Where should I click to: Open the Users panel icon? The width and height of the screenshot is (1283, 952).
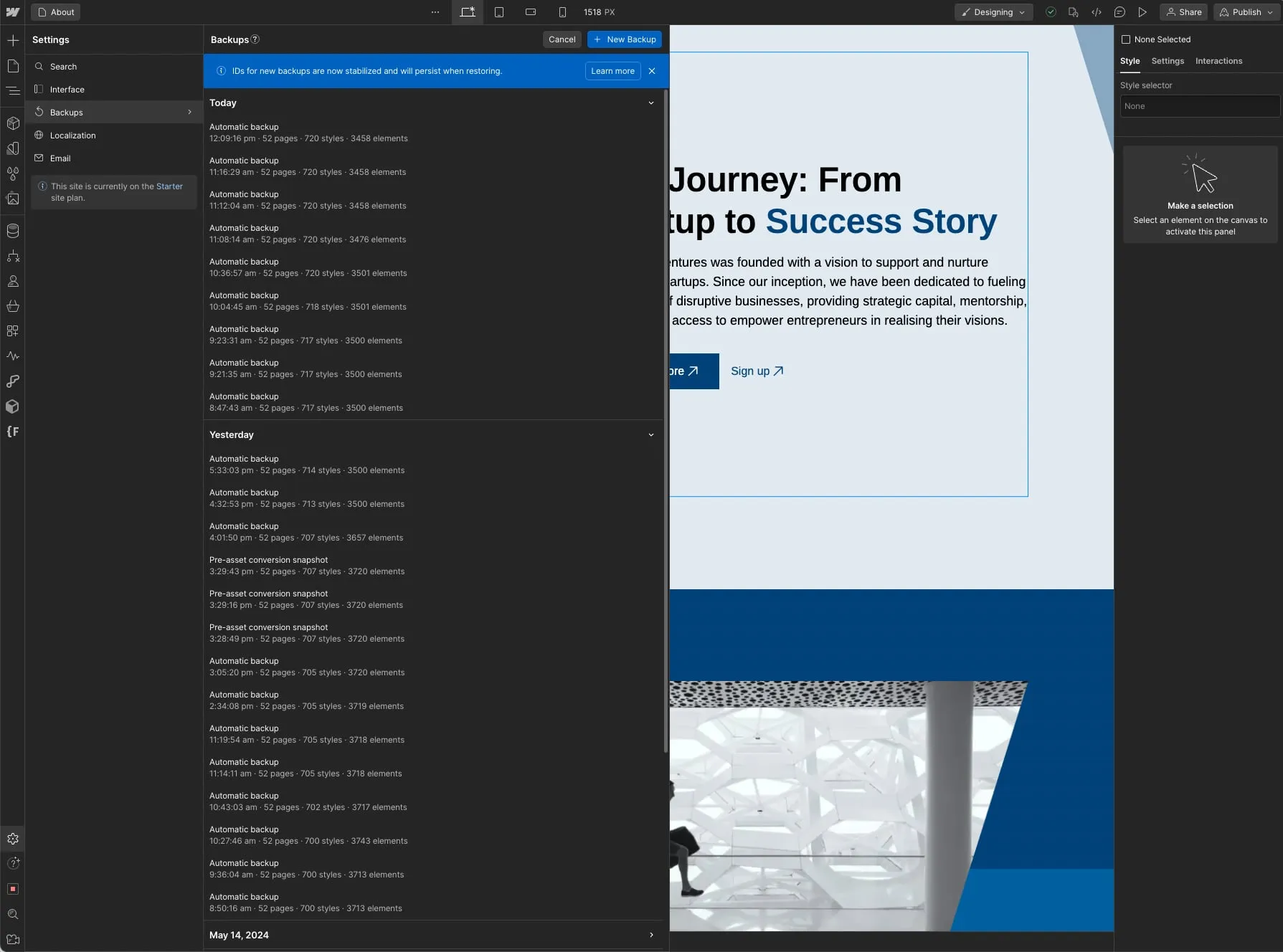coord(13,281)
